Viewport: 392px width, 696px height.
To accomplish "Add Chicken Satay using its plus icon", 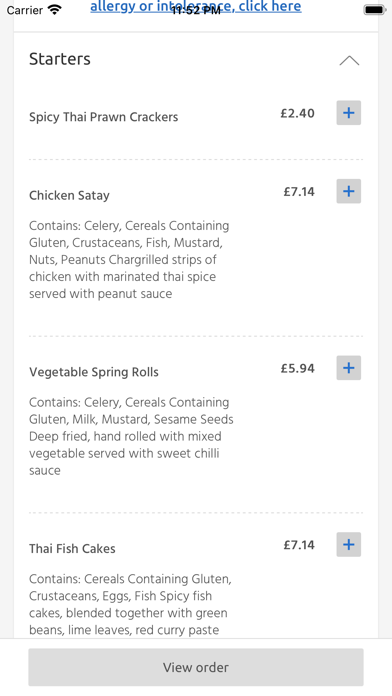I will [348, 191].
